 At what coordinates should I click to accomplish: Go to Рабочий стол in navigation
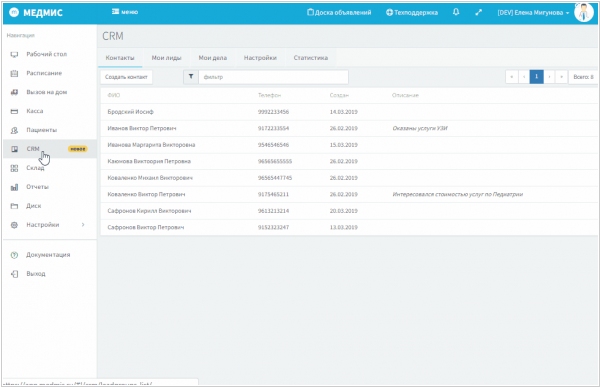pos(47,54)
